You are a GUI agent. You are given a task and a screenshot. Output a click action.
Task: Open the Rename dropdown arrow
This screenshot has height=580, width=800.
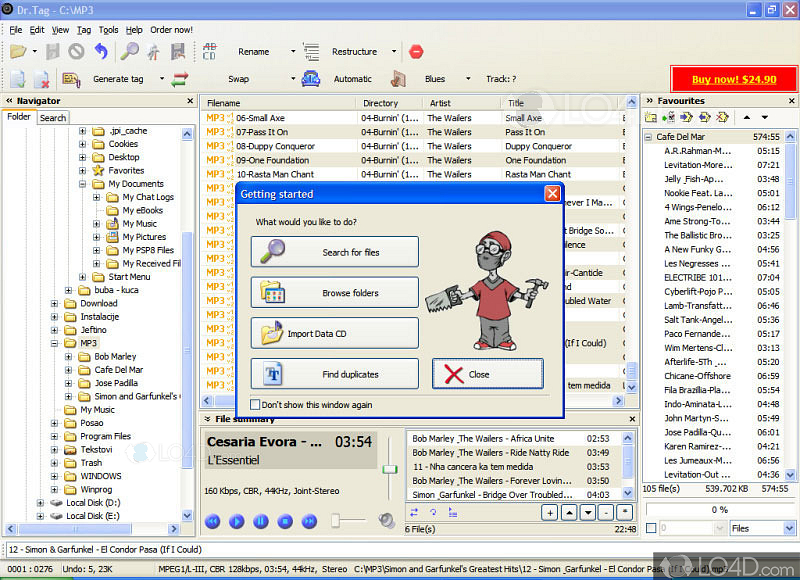293,52
